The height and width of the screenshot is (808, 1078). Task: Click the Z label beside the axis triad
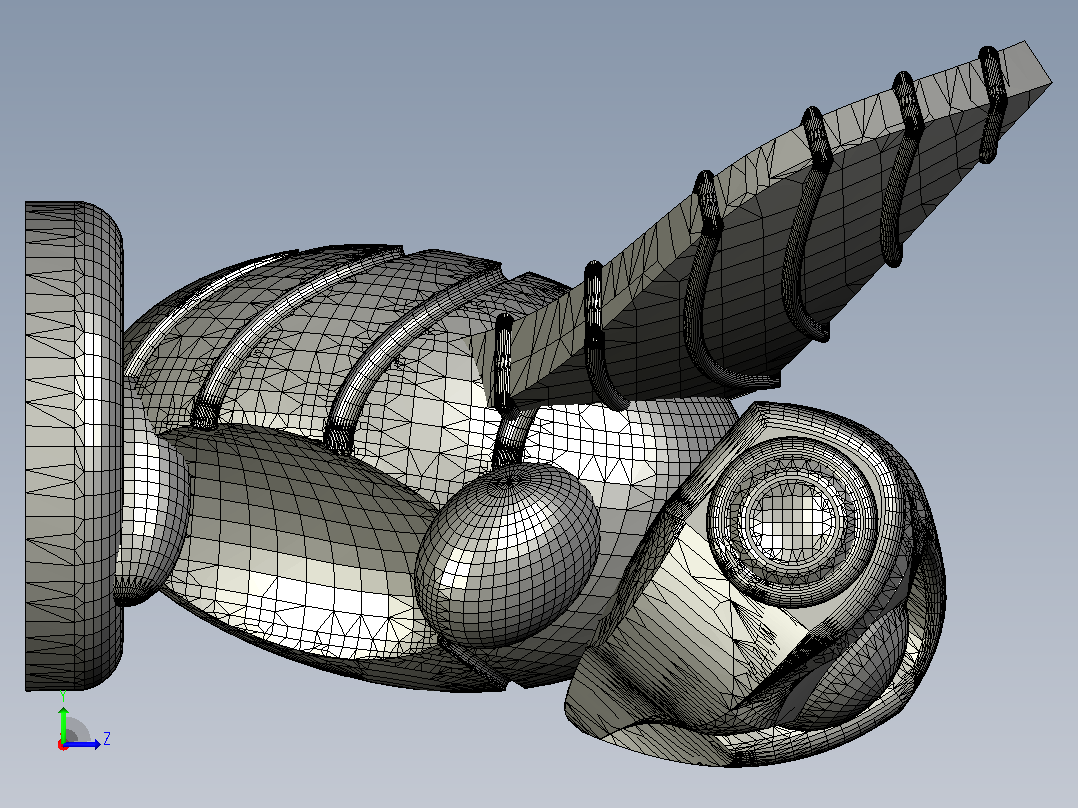(107, 739)
